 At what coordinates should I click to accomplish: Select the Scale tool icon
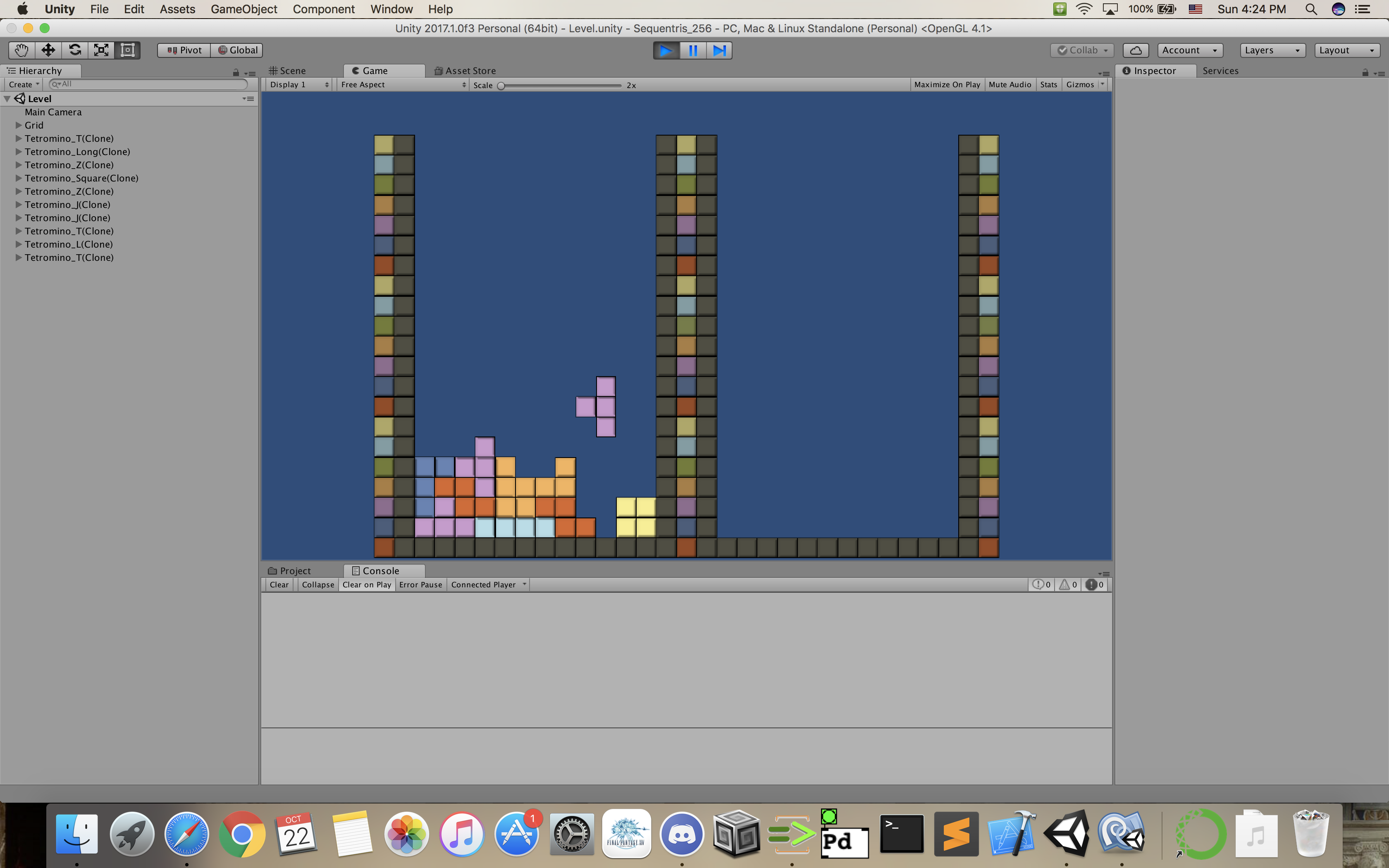click(x=101, y=50)
